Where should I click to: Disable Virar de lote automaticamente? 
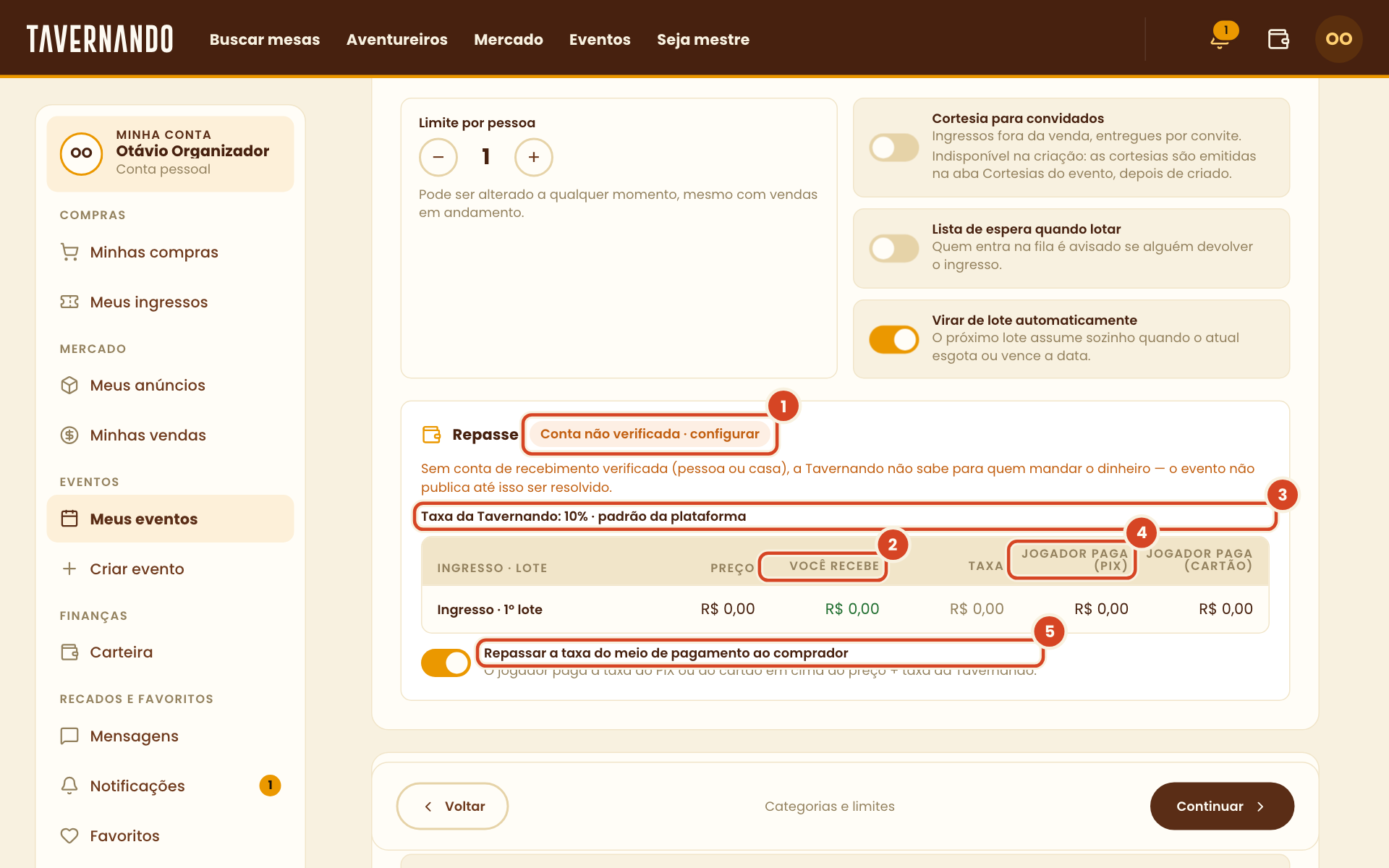(894, 339)
